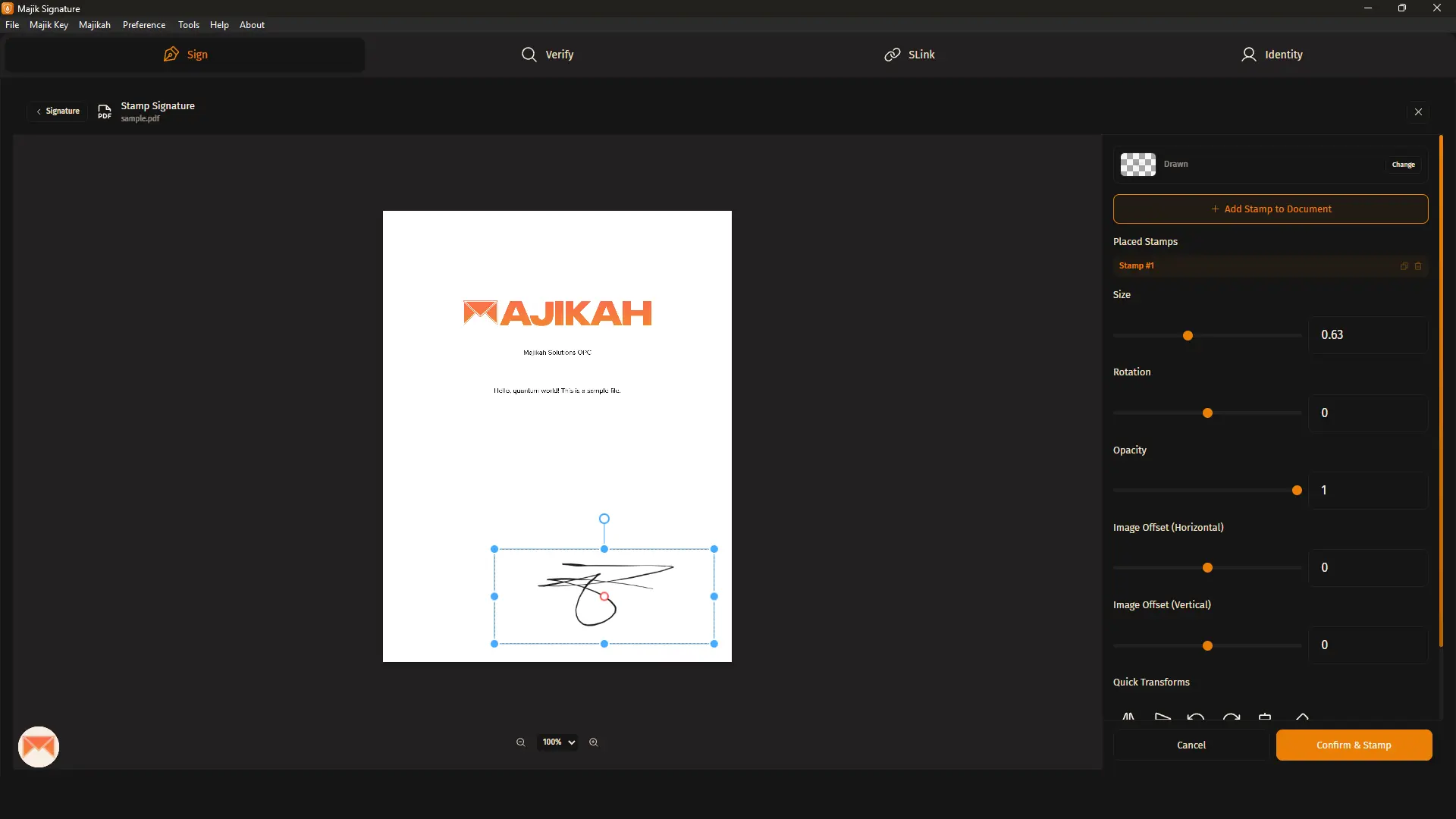Zoom out the PDF preview
The height and width of the screenshot is (819, 1456).
tap(521, 742)
